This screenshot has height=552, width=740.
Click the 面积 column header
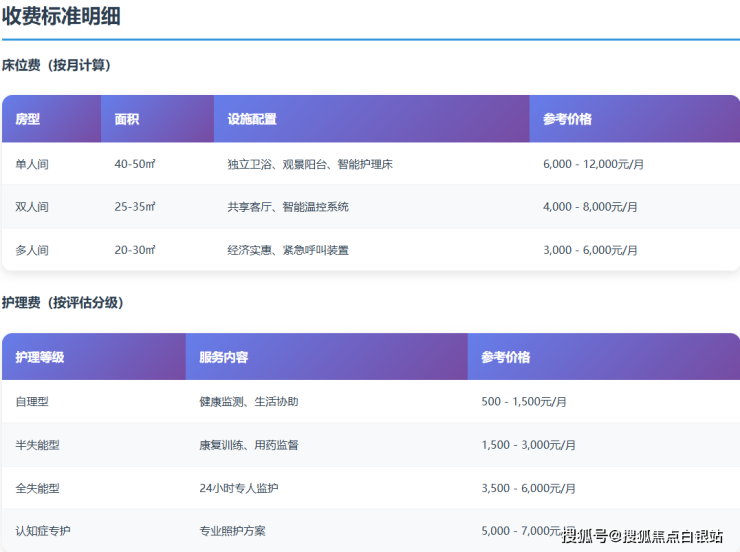pos(127,119)
